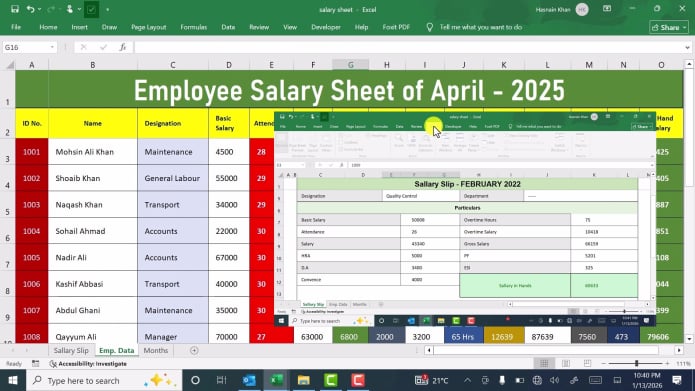Switch to the Months sheet tab
The height and width of the screenshot is (391, 695).
pos(156,350)
